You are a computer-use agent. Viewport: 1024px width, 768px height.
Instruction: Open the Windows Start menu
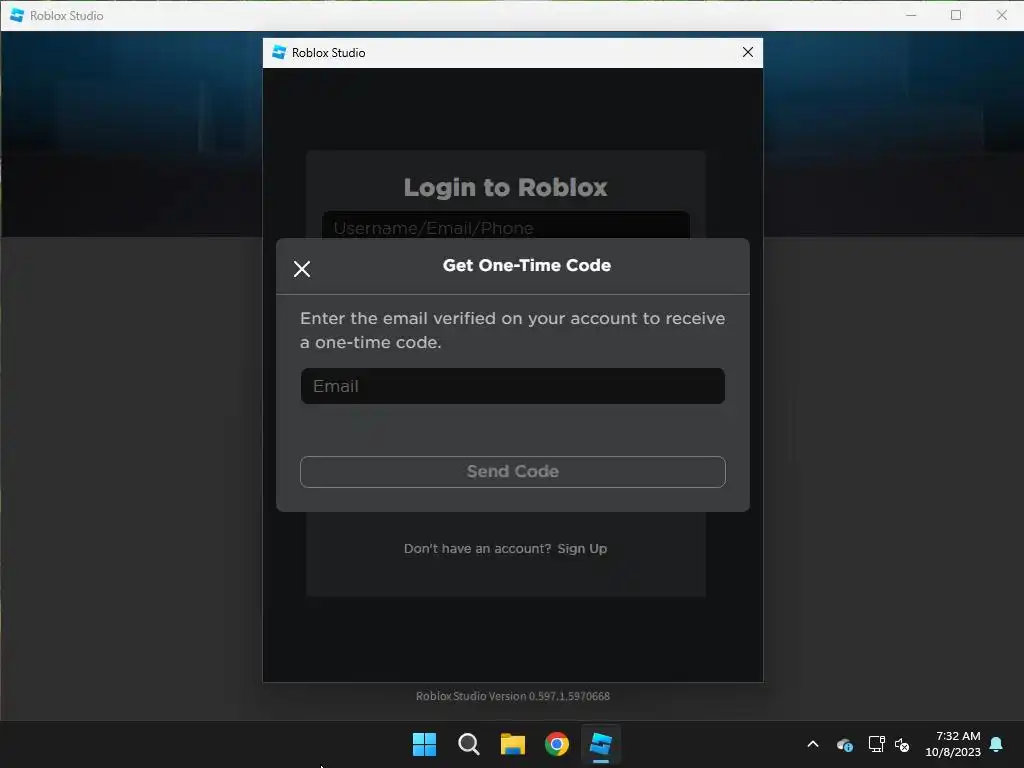(424, 744)
